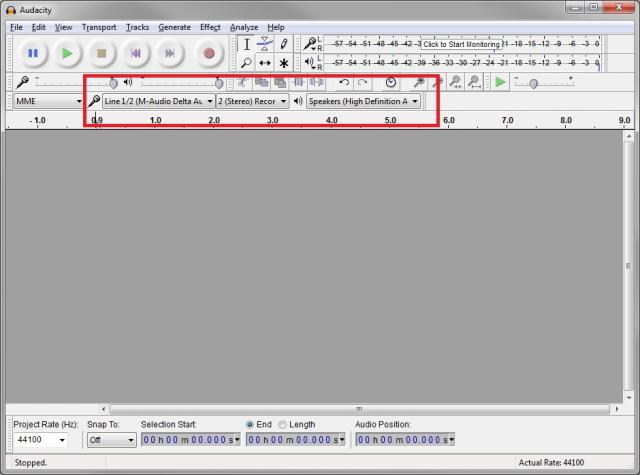This screenshot has height=475, width=640.
Task: Start playback with the Play button
Action: click(67, 53)
